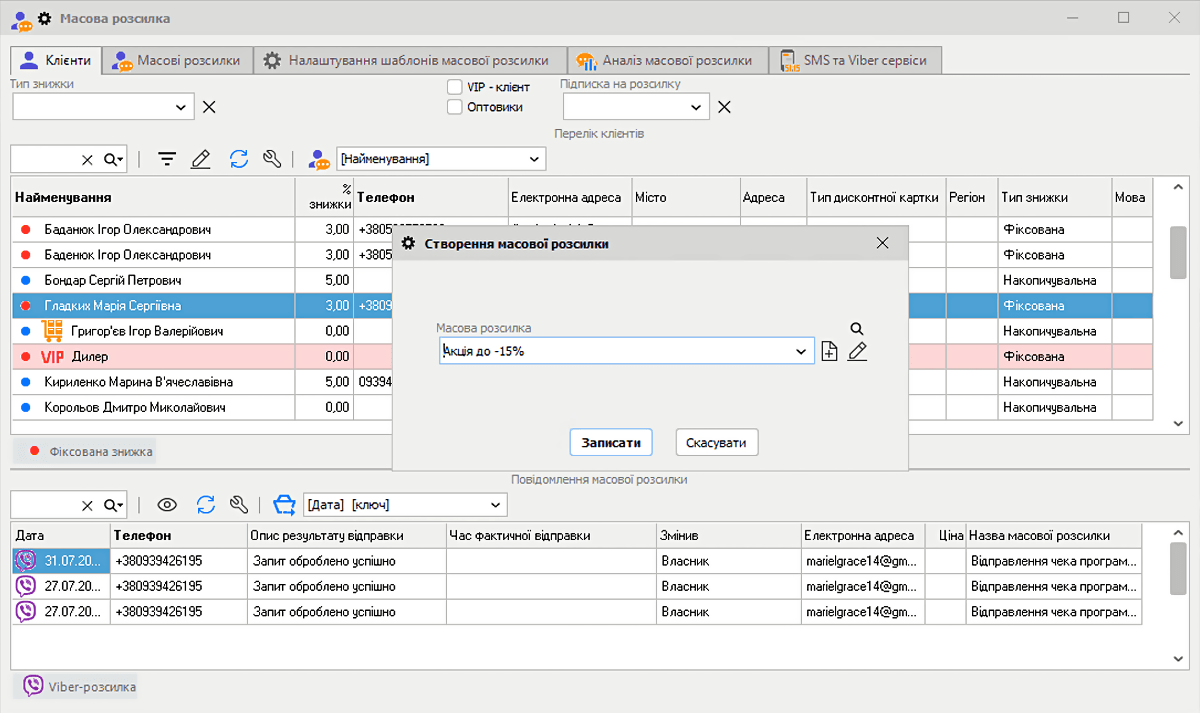
Task: Click the add new document icon in dialog
Action: tap(829, 351)
